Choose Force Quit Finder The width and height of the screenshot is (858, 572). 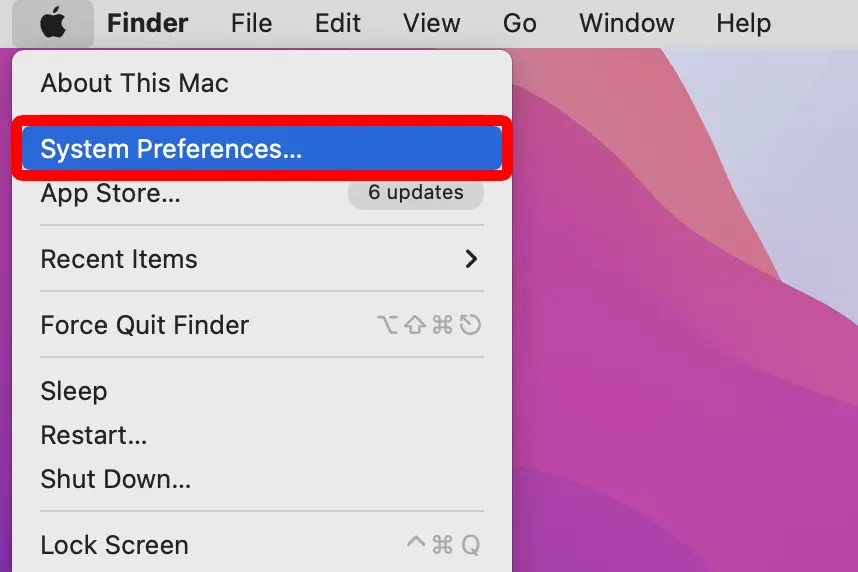coord(262,325)
